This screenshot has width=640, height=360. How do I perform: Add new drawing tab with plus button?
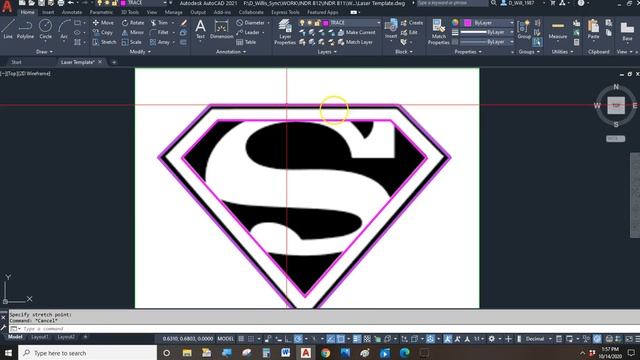[114, 62]
